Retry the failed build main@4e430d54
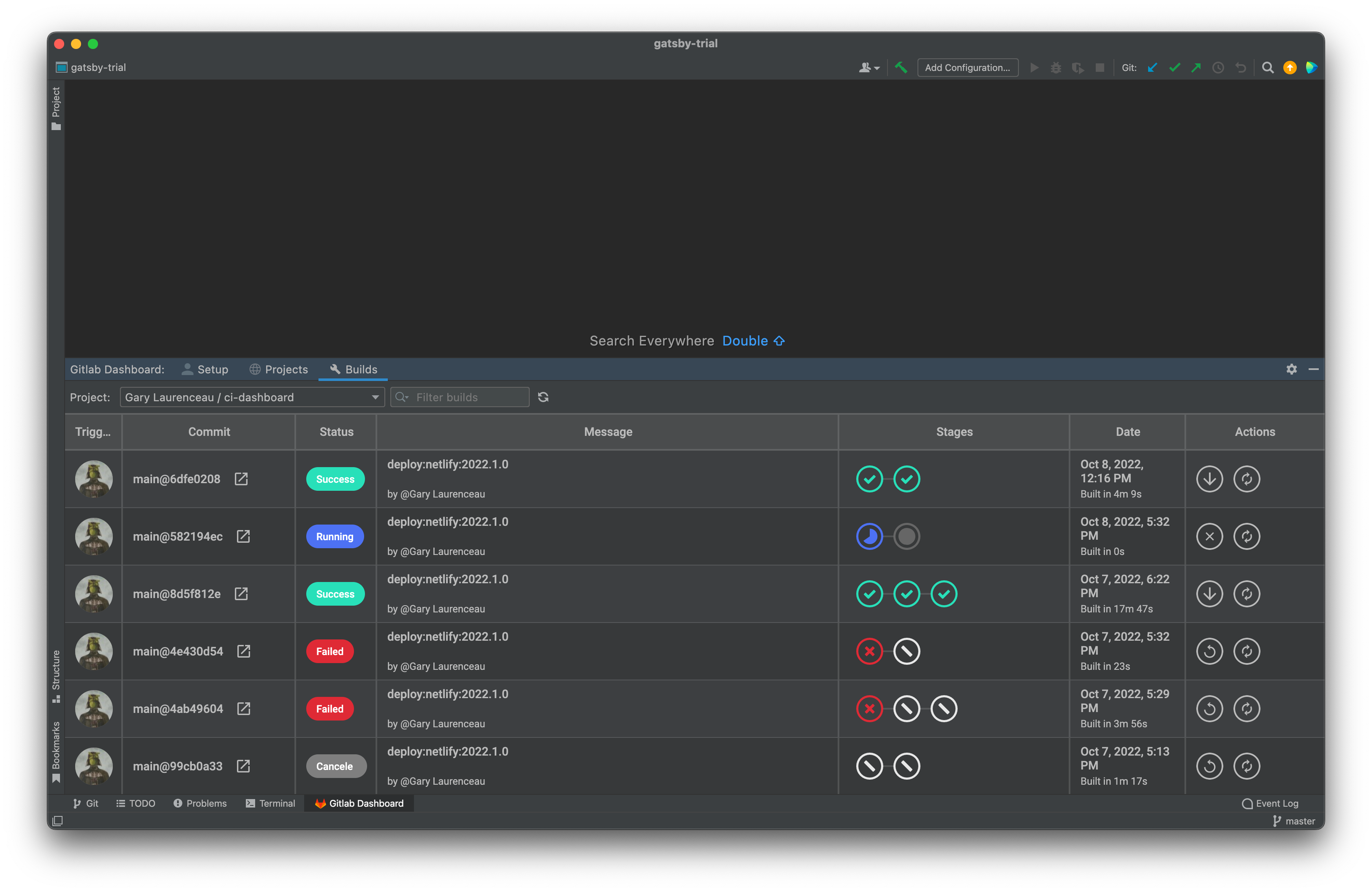The width and height of the screenshot is (1372, 892). click(1209, 651)
